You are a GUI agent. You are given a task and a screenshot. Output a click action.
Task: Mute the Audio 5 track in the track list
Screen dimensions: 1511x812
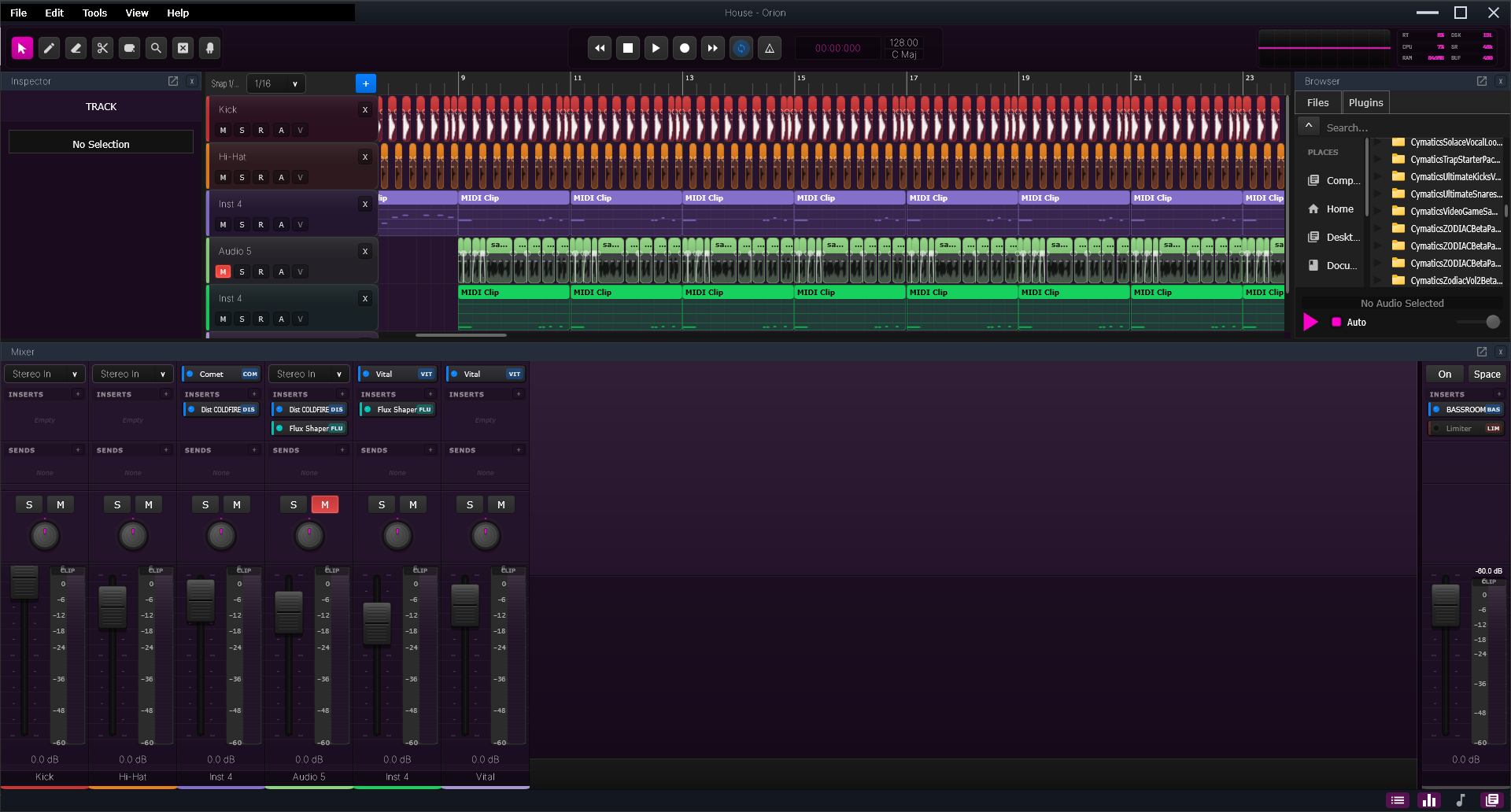point(223,271)
